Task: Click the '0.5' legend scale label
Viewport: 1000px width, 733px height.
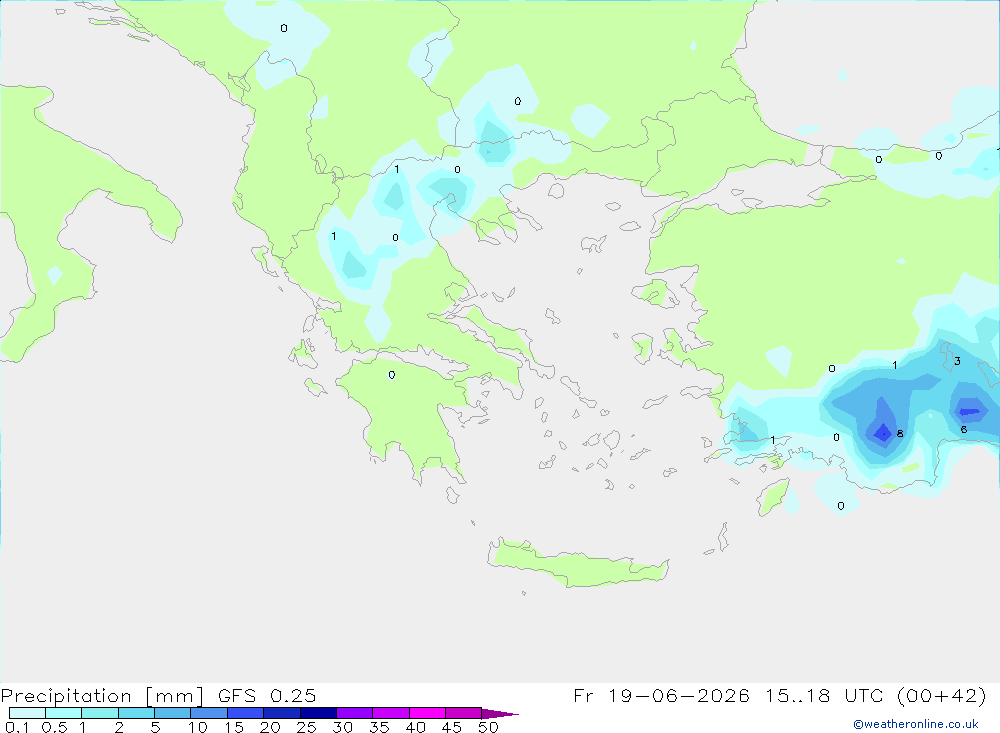Action: 54,727
